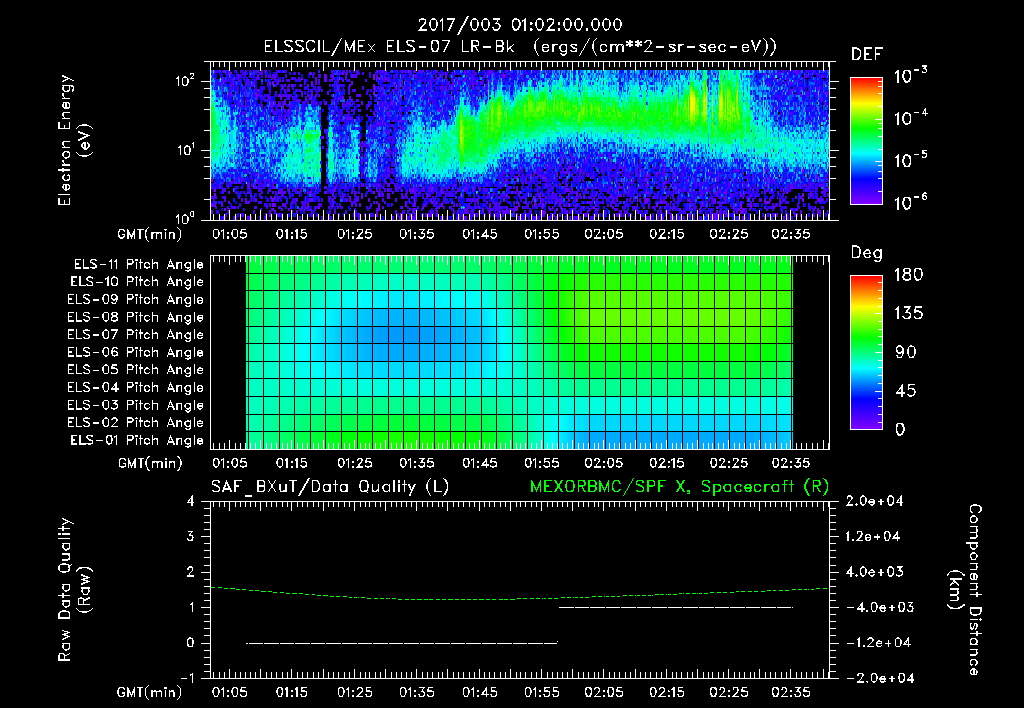1024x708 pixels.
Task: Click the -1 tick on Raw Data Quality axis
Action: coord(187,678)
